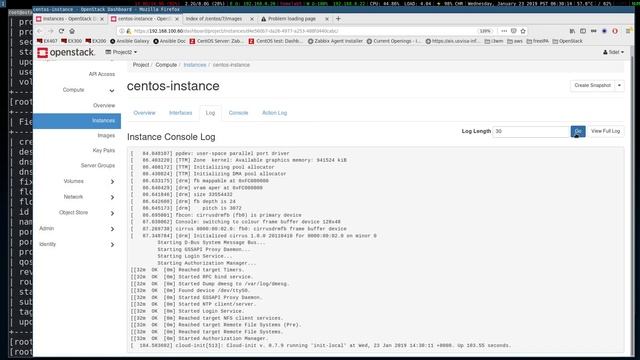
Task: Open the Ansible Doc bookmark
Action: tap(169, 41)
